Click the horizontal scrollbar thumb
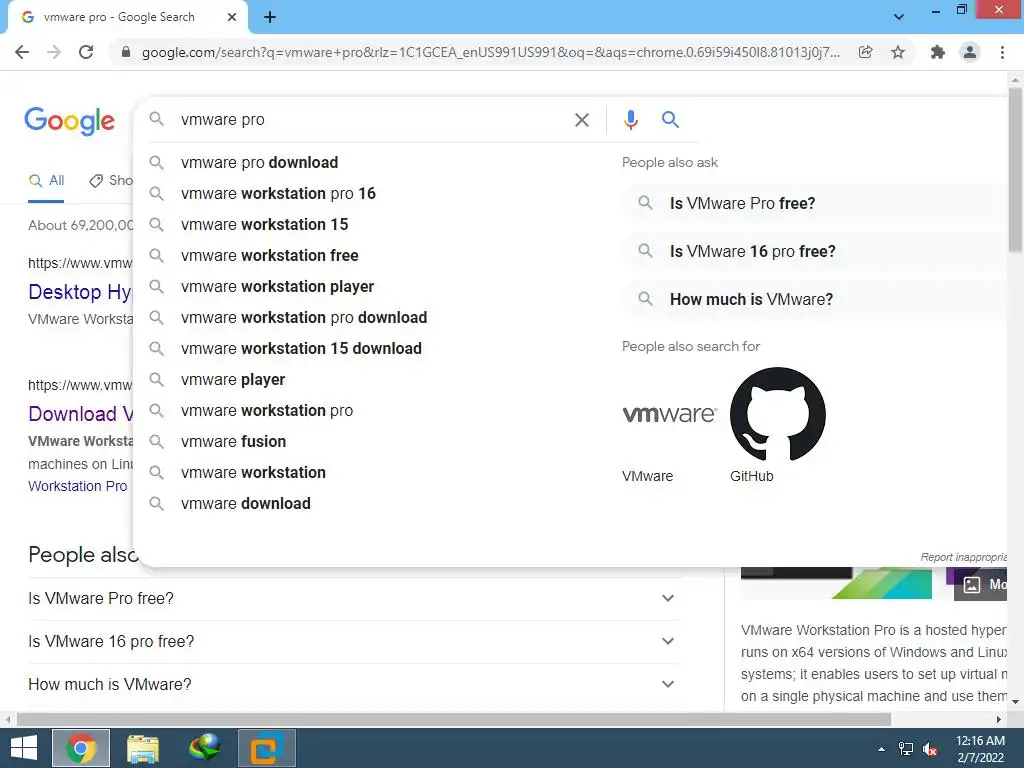Image resolution: width=1024 pixels, height=768 pixels. (454, 719)
